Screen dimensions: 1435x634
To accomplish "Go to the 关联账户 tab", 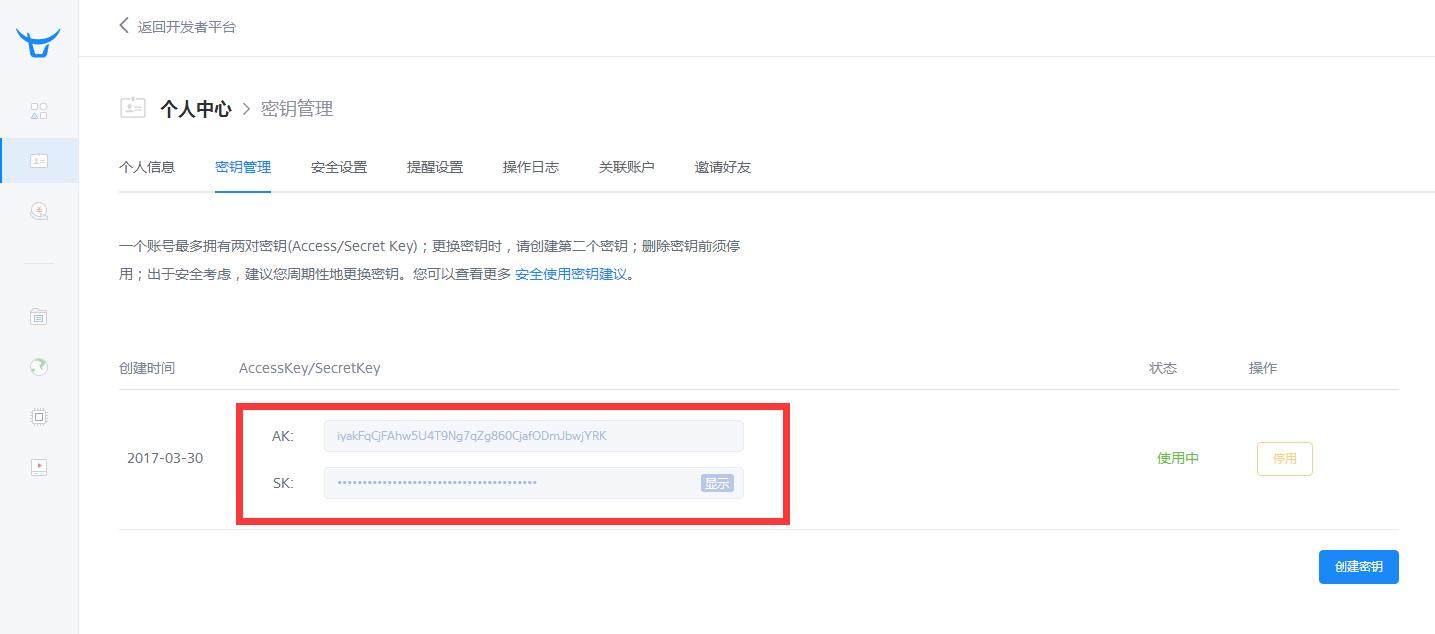I will point(627,167).
